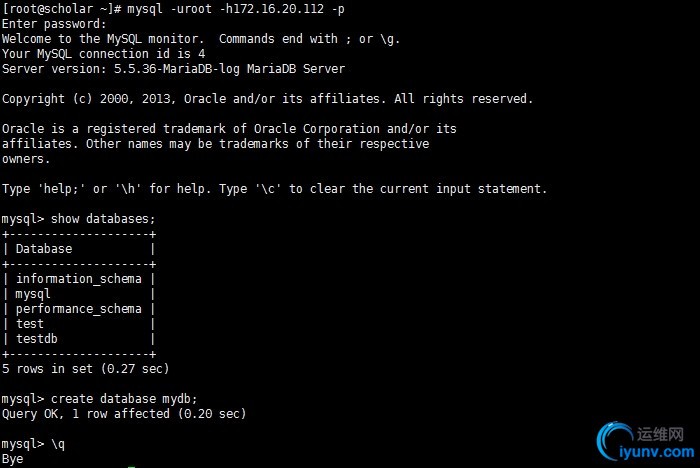Click the iyunv cloud logo watermark

pyautogui.click(x=614, y=441)
